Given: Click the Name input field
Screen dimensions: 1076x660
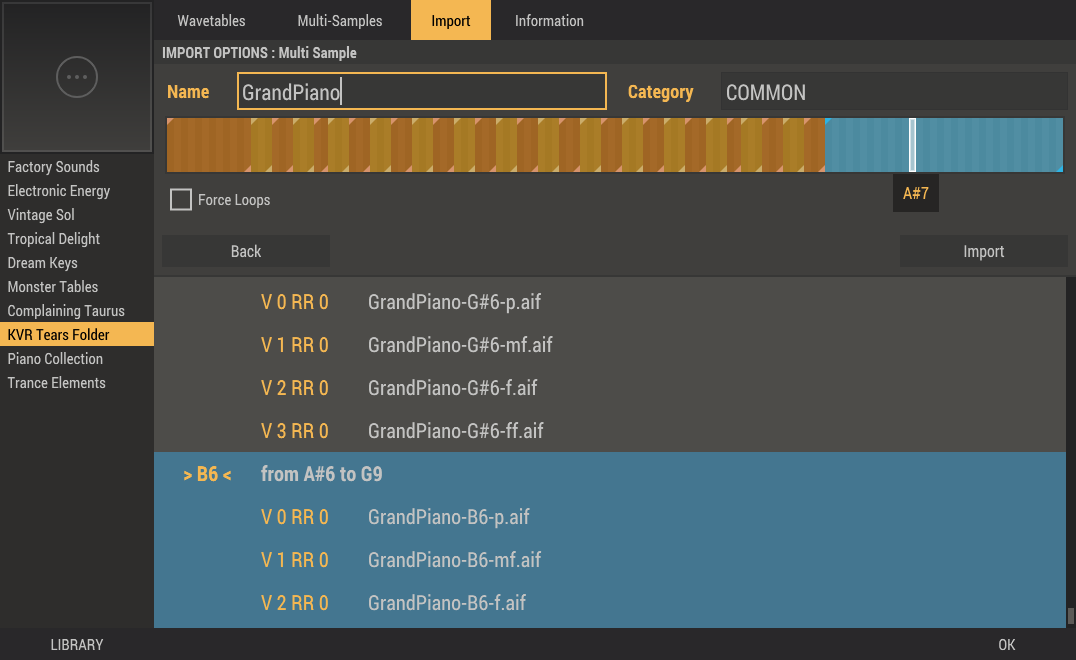Looking at the screenshot, I should [x=422, y=92].
